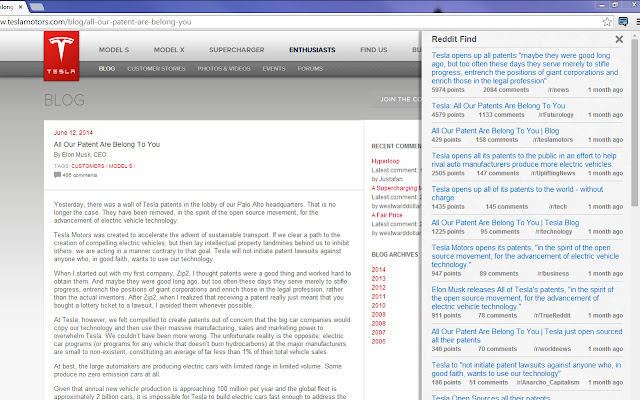
Task: Click the Reddit Find panel scrollbar
Action: tap(635, 122)
